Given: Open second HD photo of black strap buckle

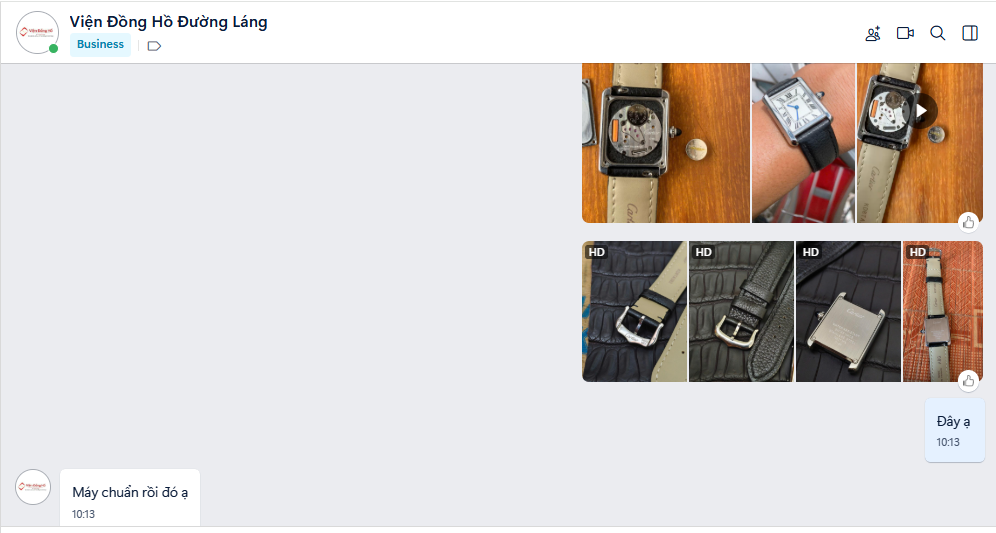Looking at the screenshot, I should point(741,311).
